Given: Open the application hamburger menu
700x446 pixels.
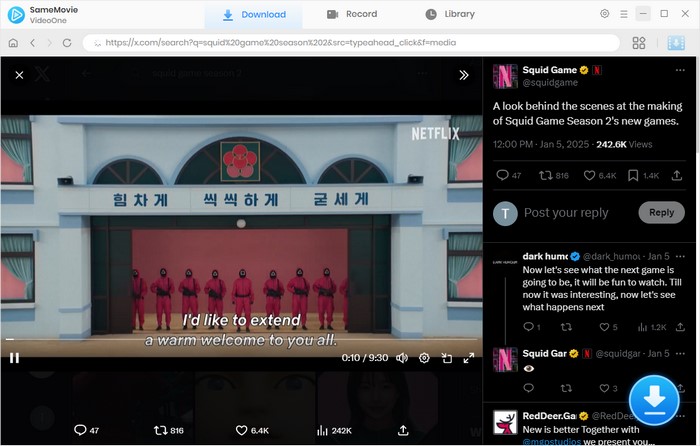Looking at the screenshot, I should [624, 14].
